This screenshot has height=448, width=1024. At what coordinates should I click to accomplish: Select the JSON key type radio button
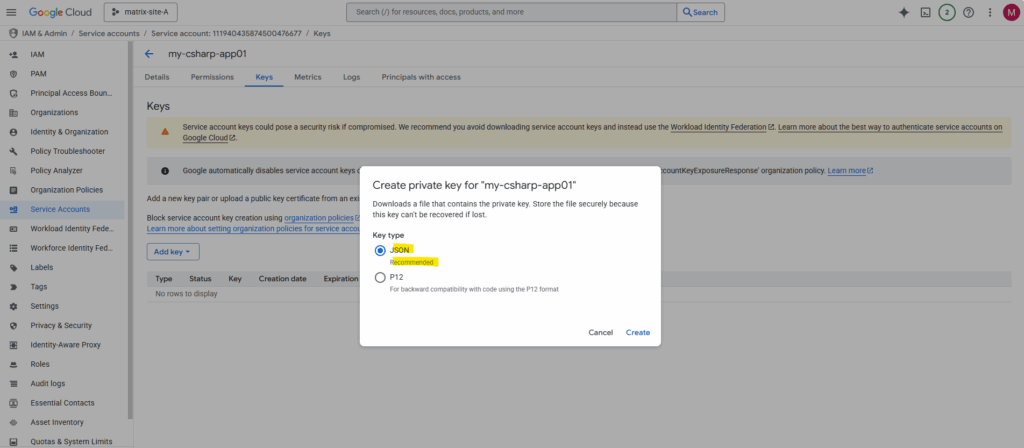click(380, 250)
